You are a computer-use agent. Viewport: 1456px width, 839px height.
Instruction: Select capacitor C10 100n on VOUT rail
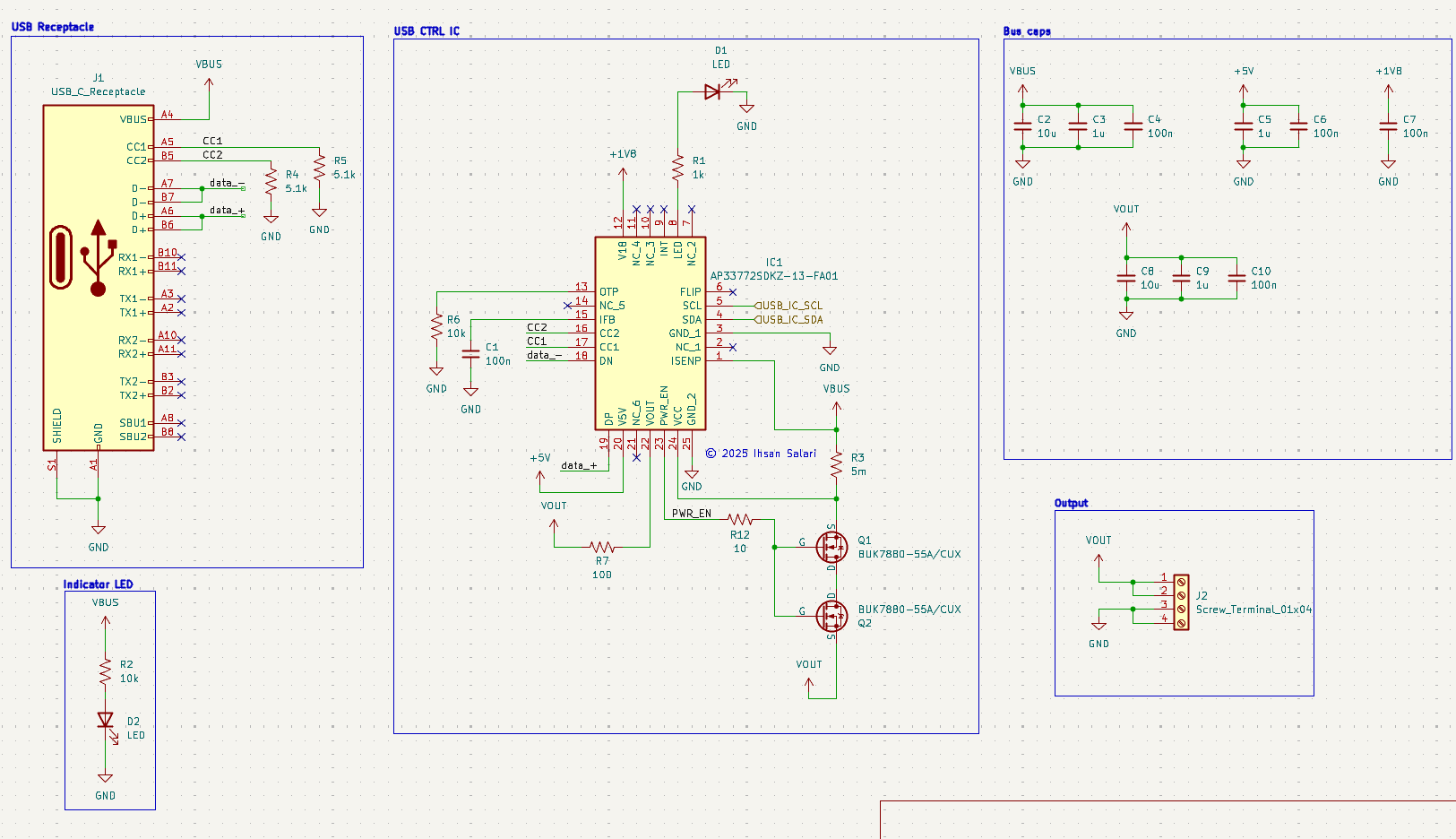coord(1236,278)
